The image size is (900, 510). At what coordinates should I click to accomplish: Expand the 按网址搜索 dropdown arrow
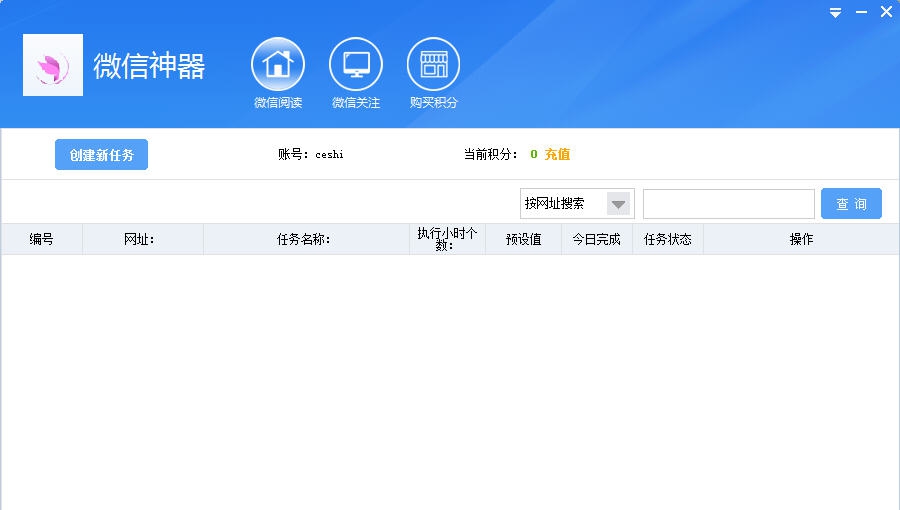click(618, 204)
